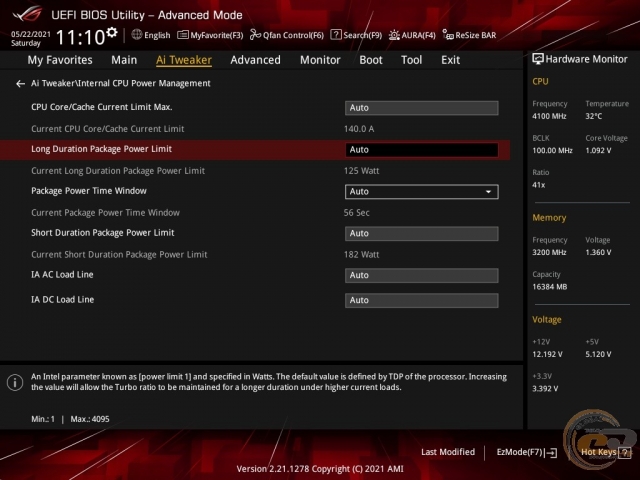Click the Hot Keys question mark icon
The width and height of the screenshot is (640, 480).
click(x=624, y=452)
